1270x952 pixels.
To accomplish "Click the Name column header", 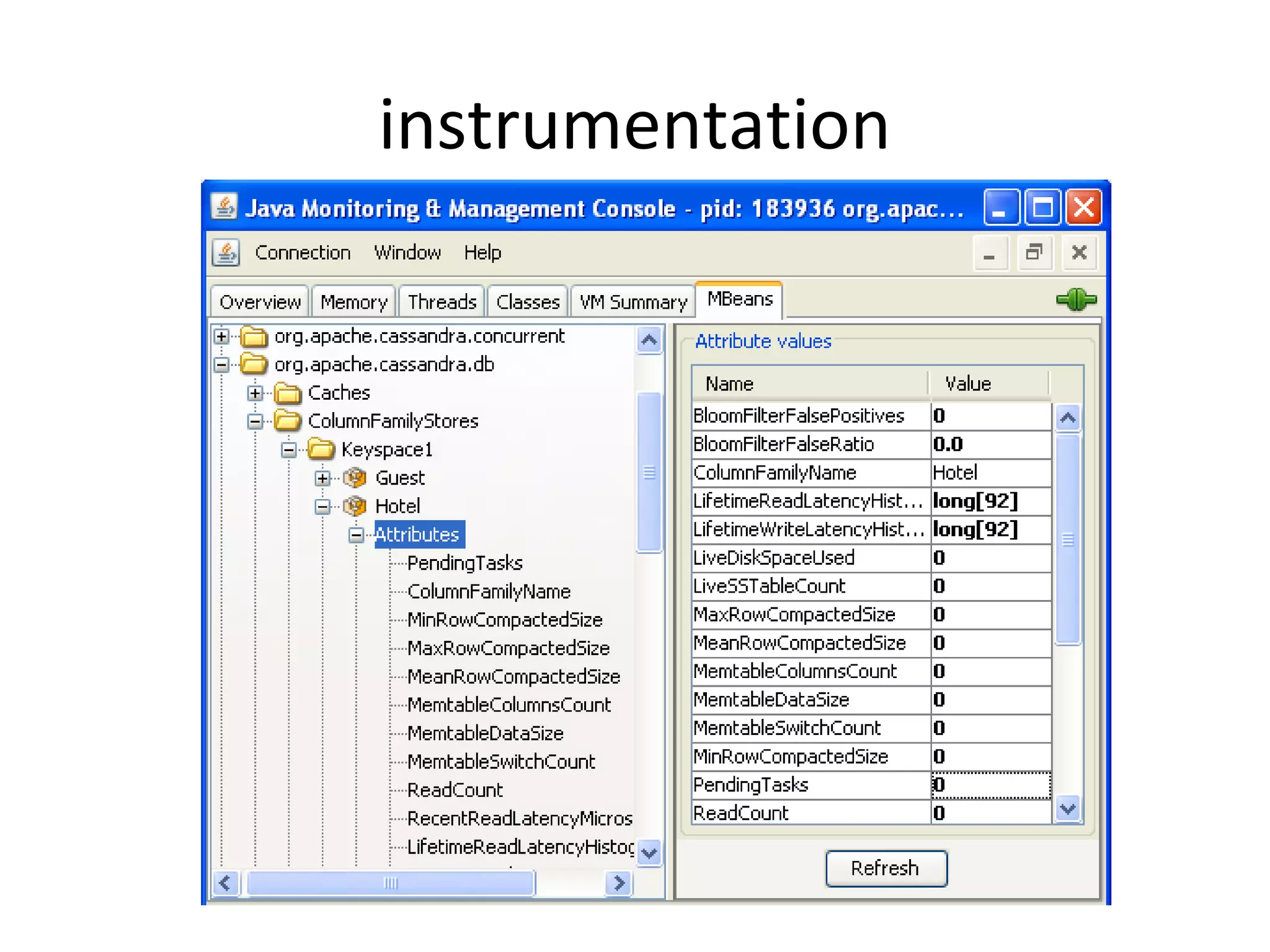I will (x=811, y=384).
